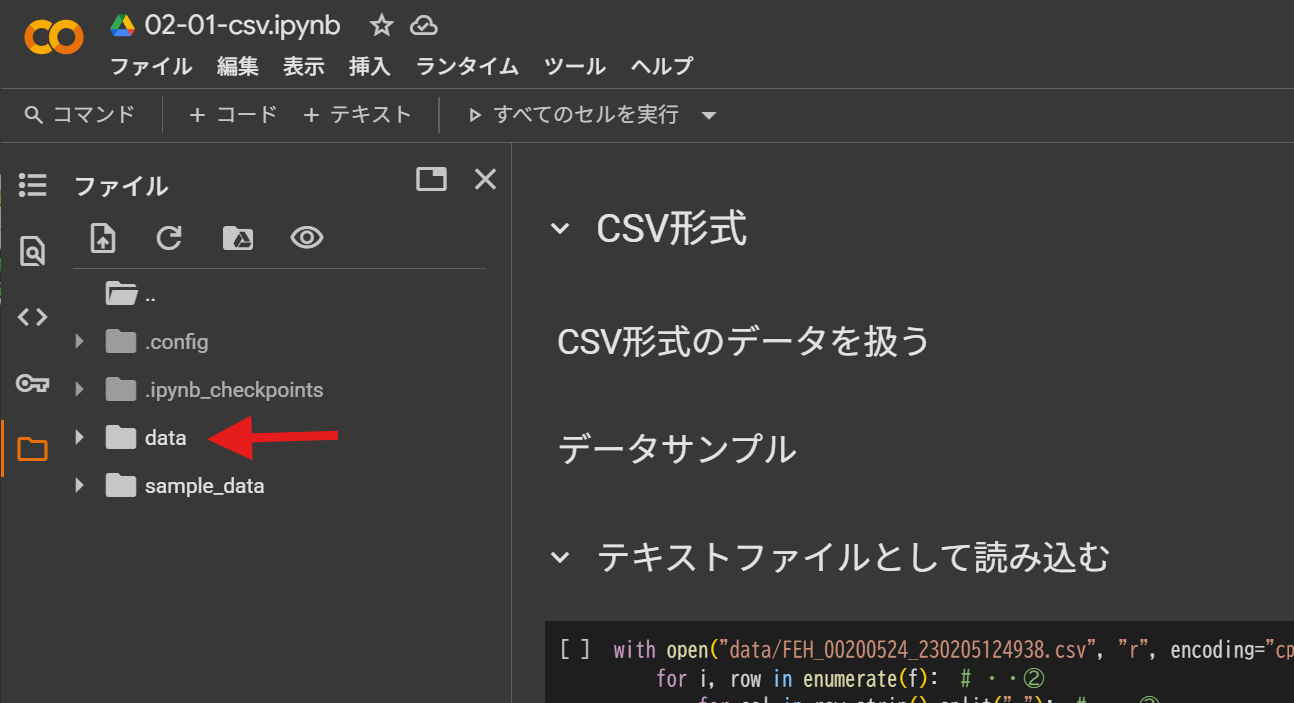Click the + テキスト button
Screen dimensions: 1294x703
pyautogui.click(x=357, y=115)
